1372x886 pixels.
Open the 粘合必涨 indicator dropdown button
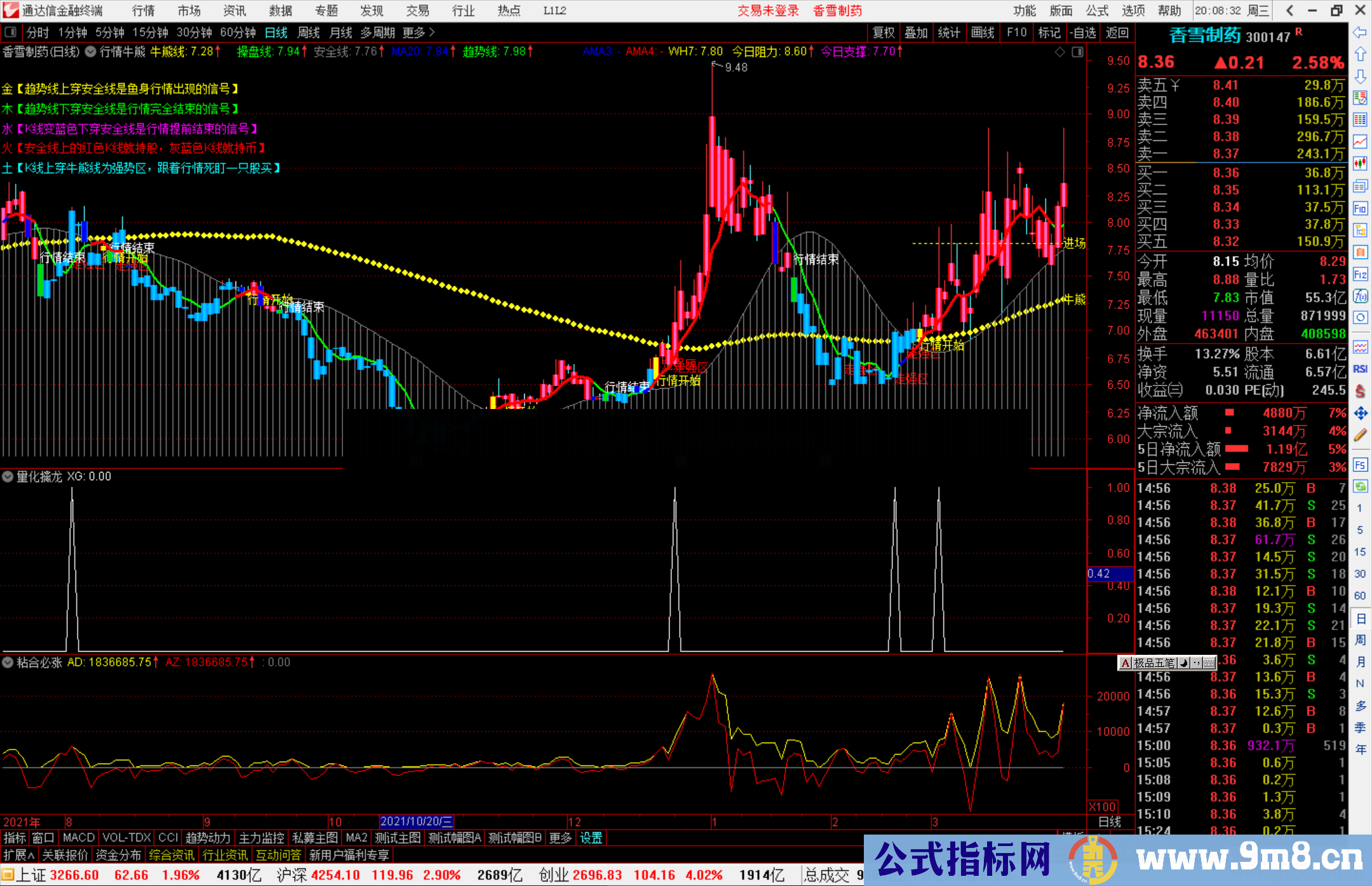click(x=8, y=662)
